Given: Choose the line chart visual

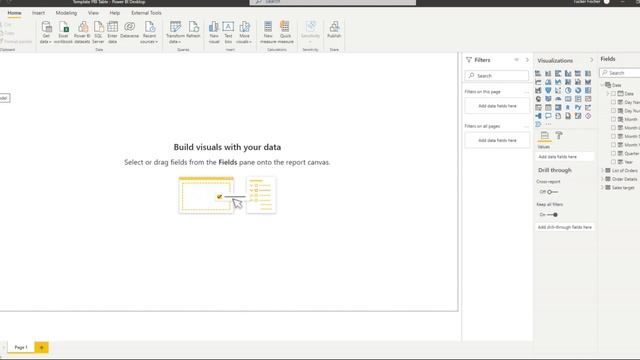Looking at the screenshot, I should click(538, 82).
